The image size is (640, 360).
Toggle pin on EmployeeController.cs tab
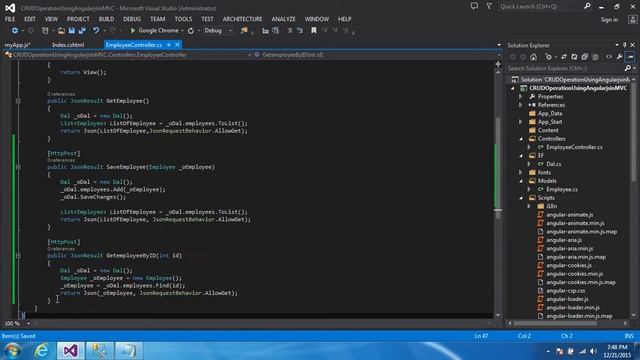click(x=169, y=44)
